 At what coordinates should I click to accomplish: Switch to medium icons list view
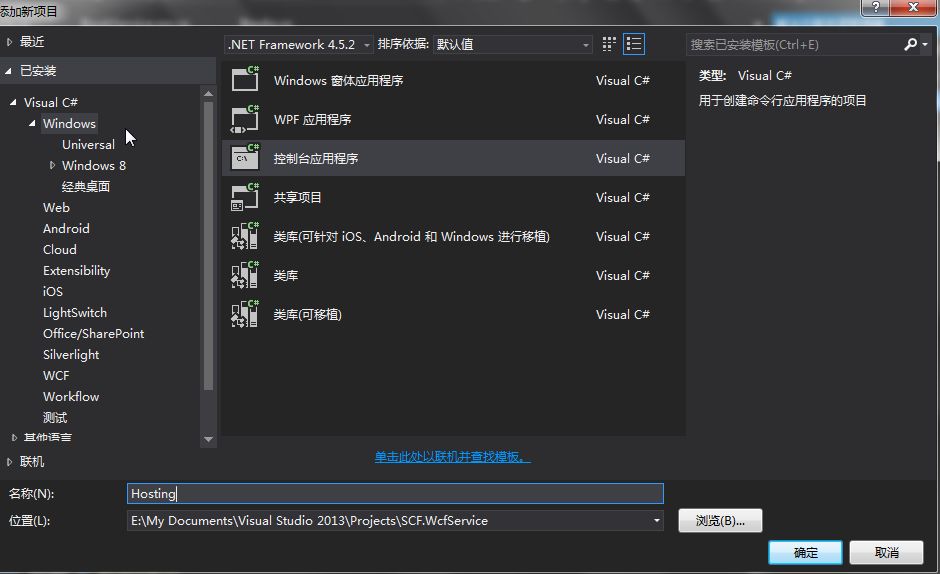click(634, 44)
